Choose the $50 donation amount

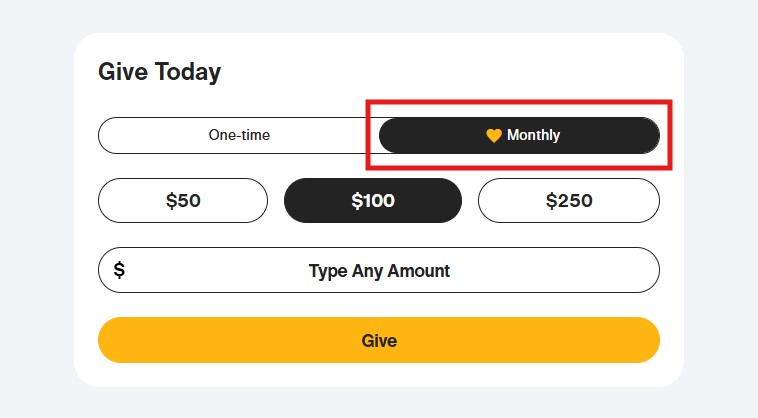coord(183,200)
